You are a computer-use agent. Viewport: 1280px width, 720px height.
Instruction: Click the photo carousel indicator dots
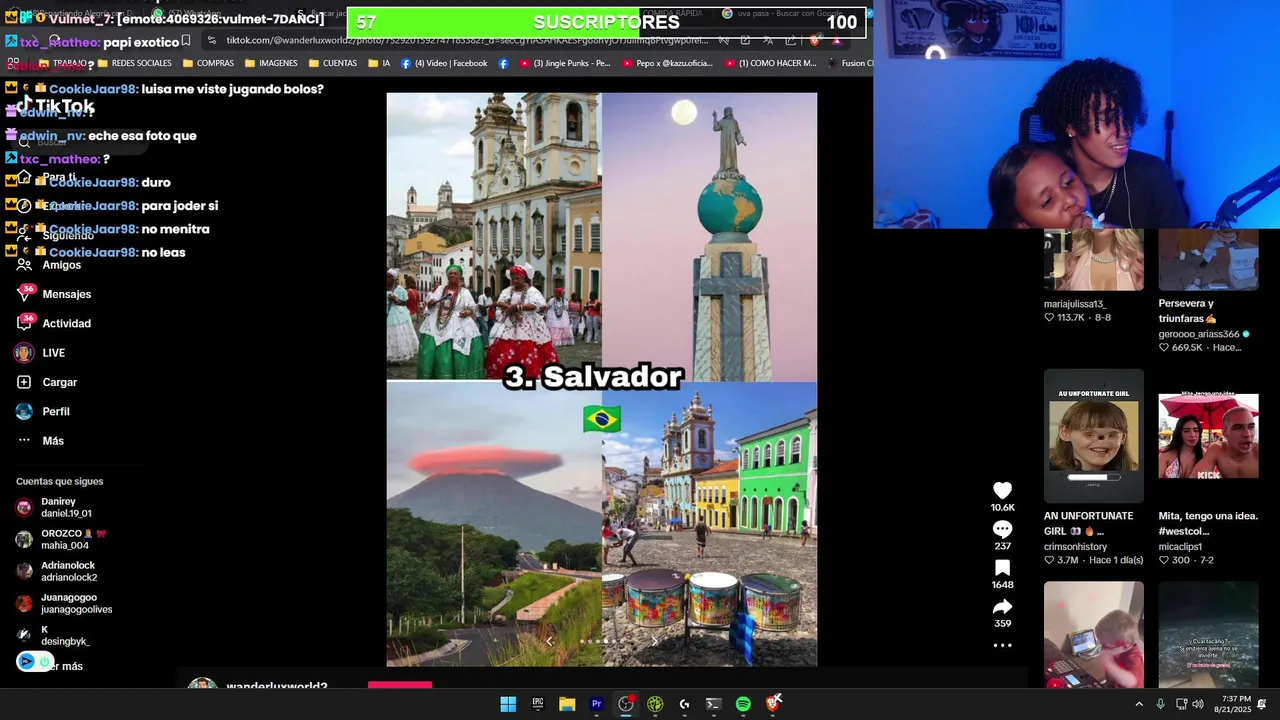[601, 641]
